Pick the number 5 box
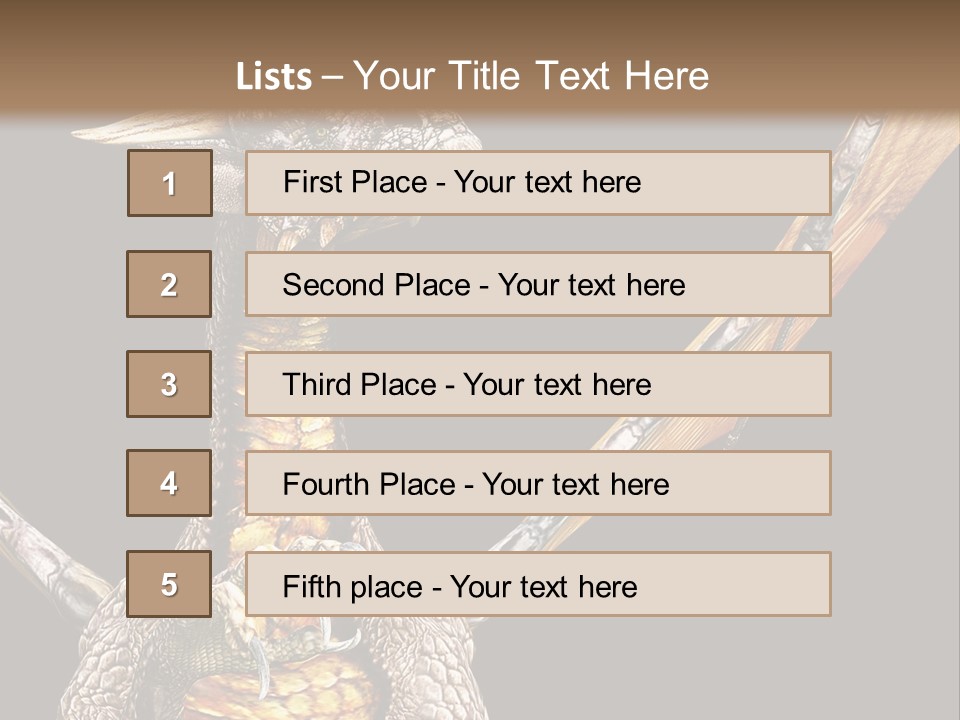Image resolution: width=960 pixels, height=720 pixels. [x=169, y=583]
